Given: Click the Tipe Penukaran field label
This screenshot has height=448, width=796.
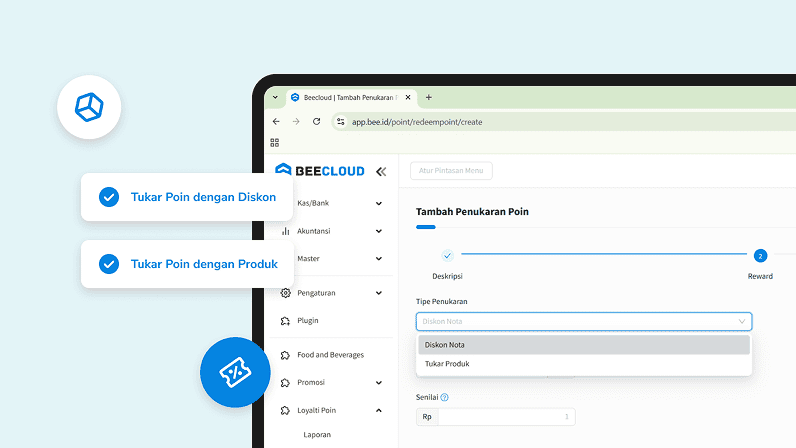Looking at the screenshot, I should pyautogui.click(x=441, y=301).
